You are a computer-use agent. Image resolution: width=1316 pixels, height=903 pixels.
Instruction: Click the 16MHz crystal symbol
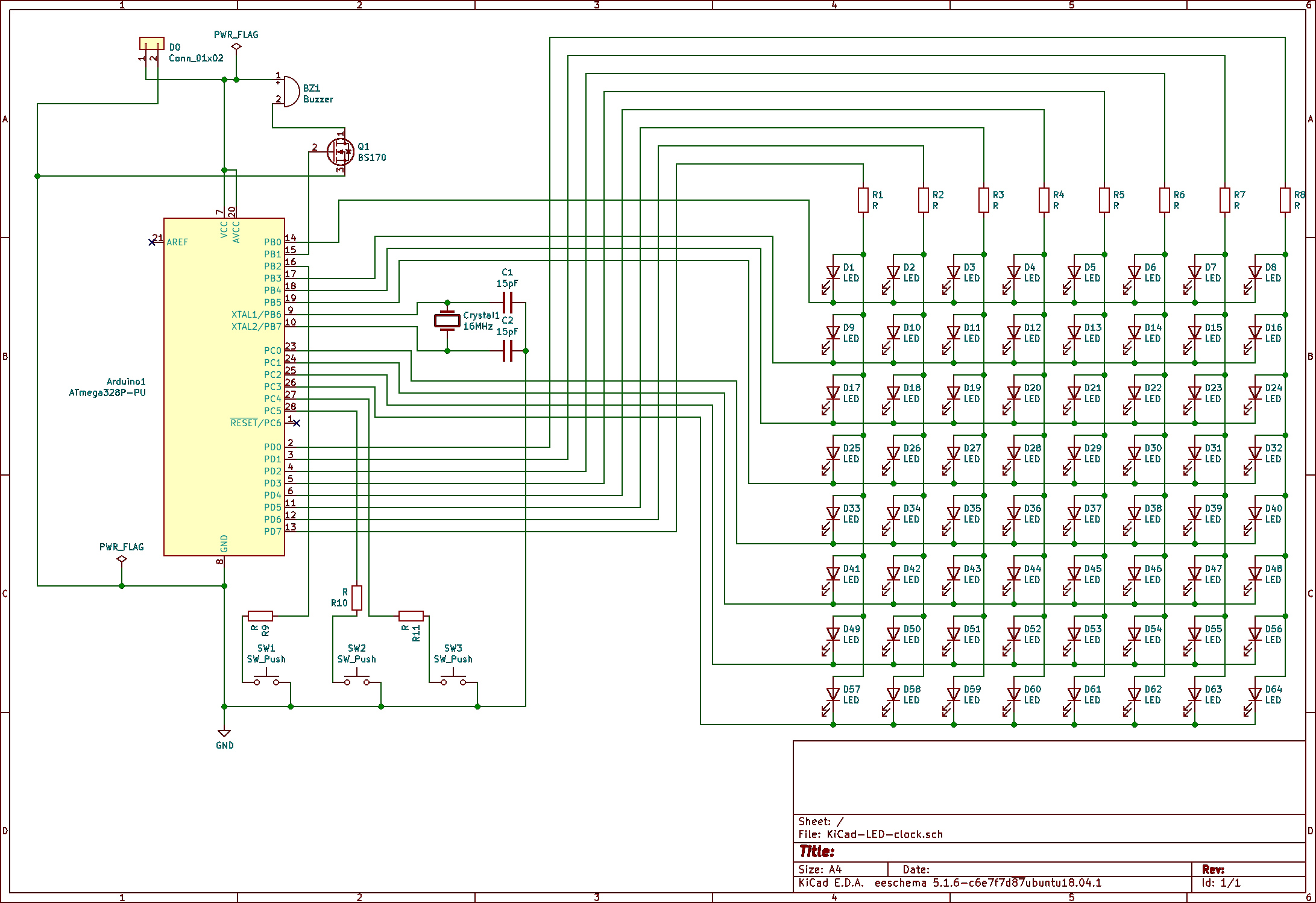447,321
